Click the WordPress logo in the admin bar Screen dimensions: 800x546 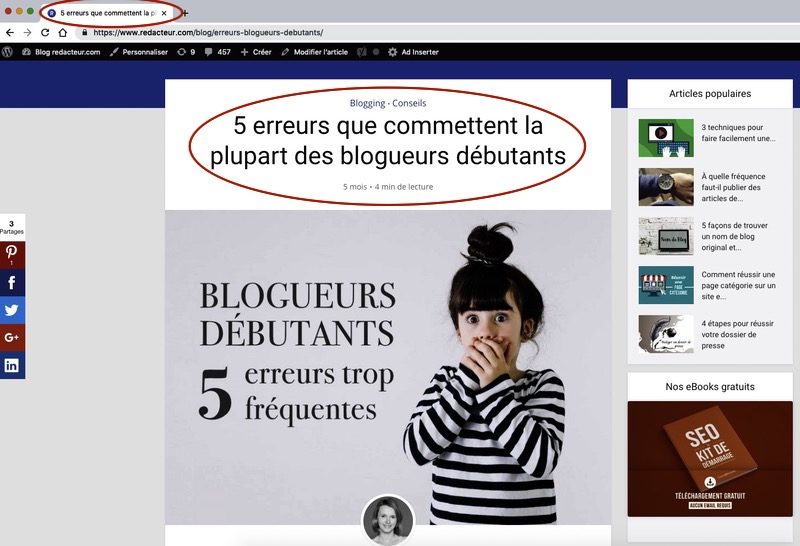coord(8,52)
